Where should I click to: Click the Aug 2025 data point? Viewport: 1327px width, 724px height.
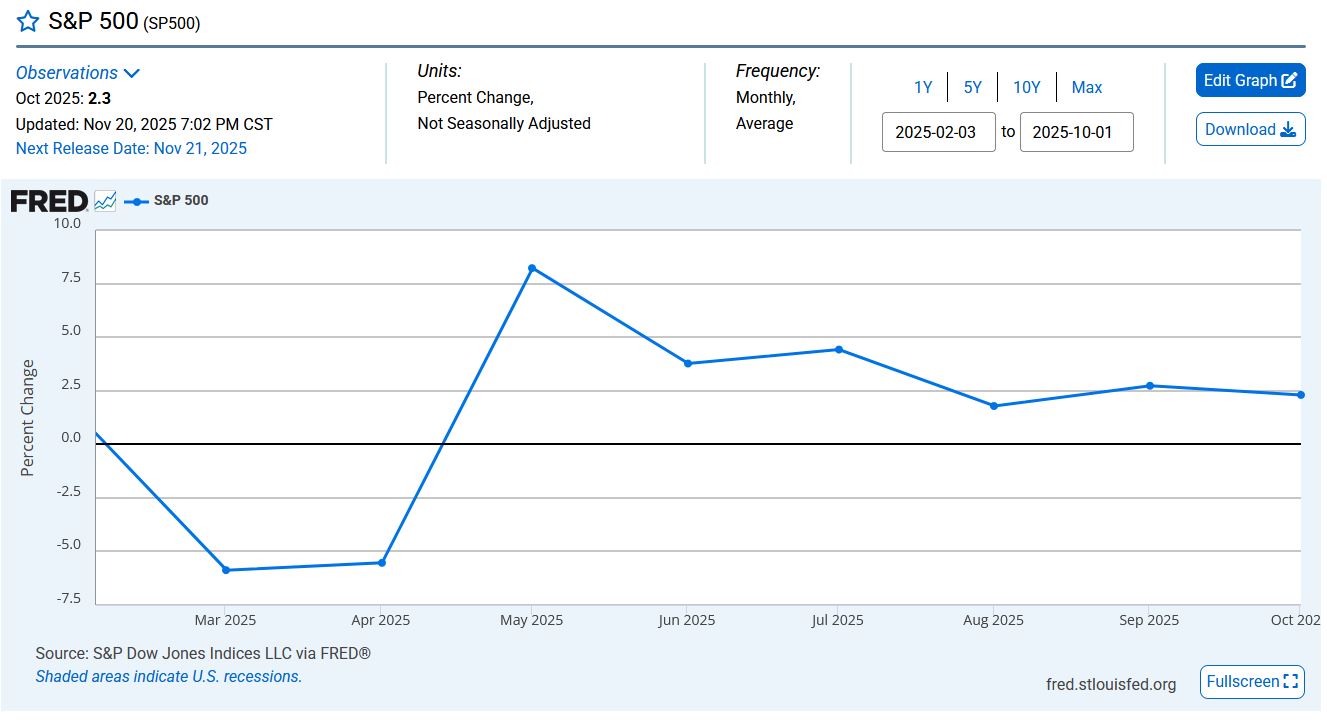[993, 406]
